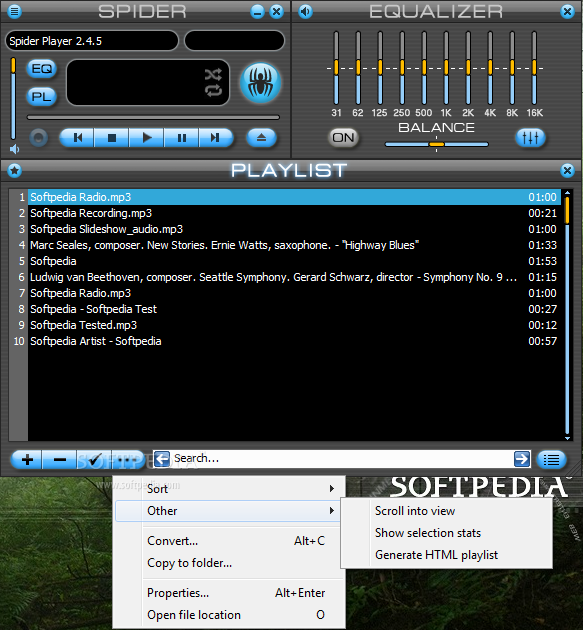Click the checkmark select button
583x630 pixels.
pyautogui.click(x=94, y=459)
